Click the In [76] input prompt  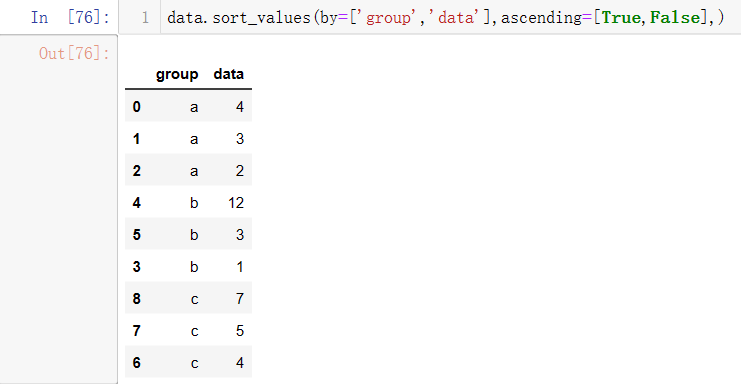pyautogui.click(x=70, y=17)
